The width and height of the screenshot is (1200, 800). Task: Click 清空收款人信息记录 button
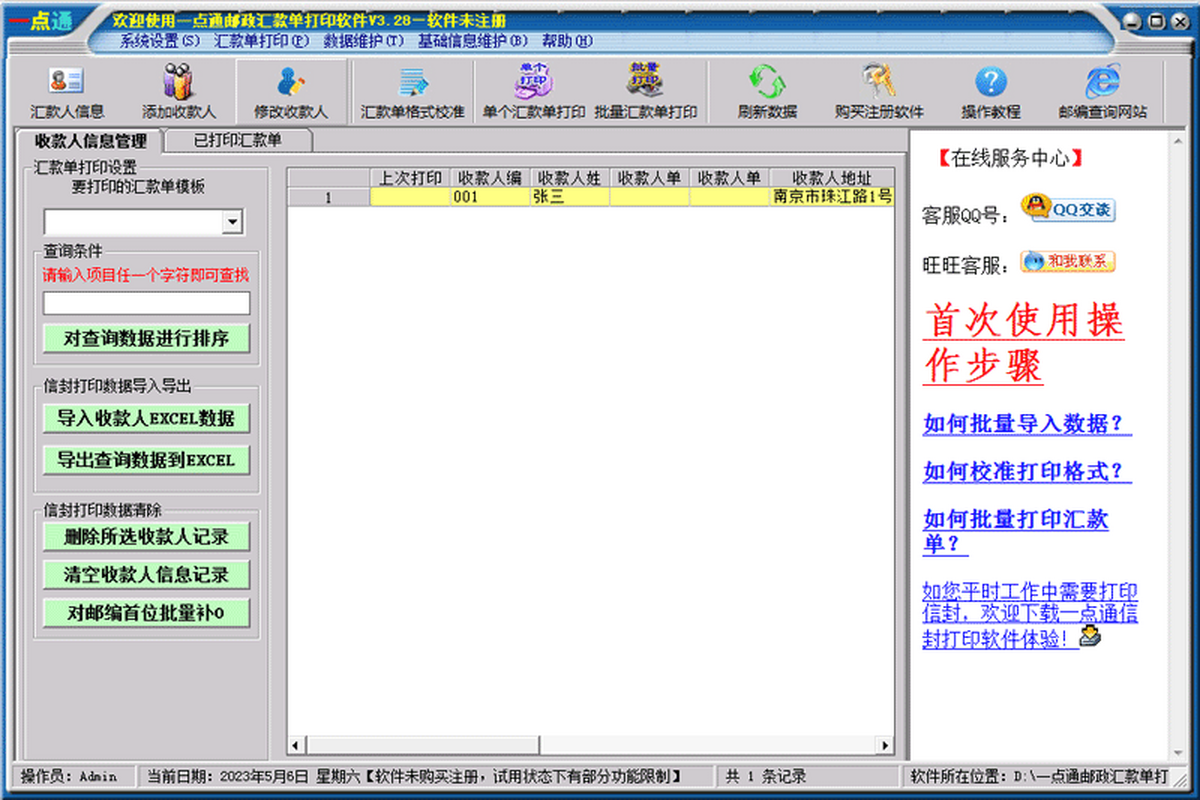[x=146, y=575]
